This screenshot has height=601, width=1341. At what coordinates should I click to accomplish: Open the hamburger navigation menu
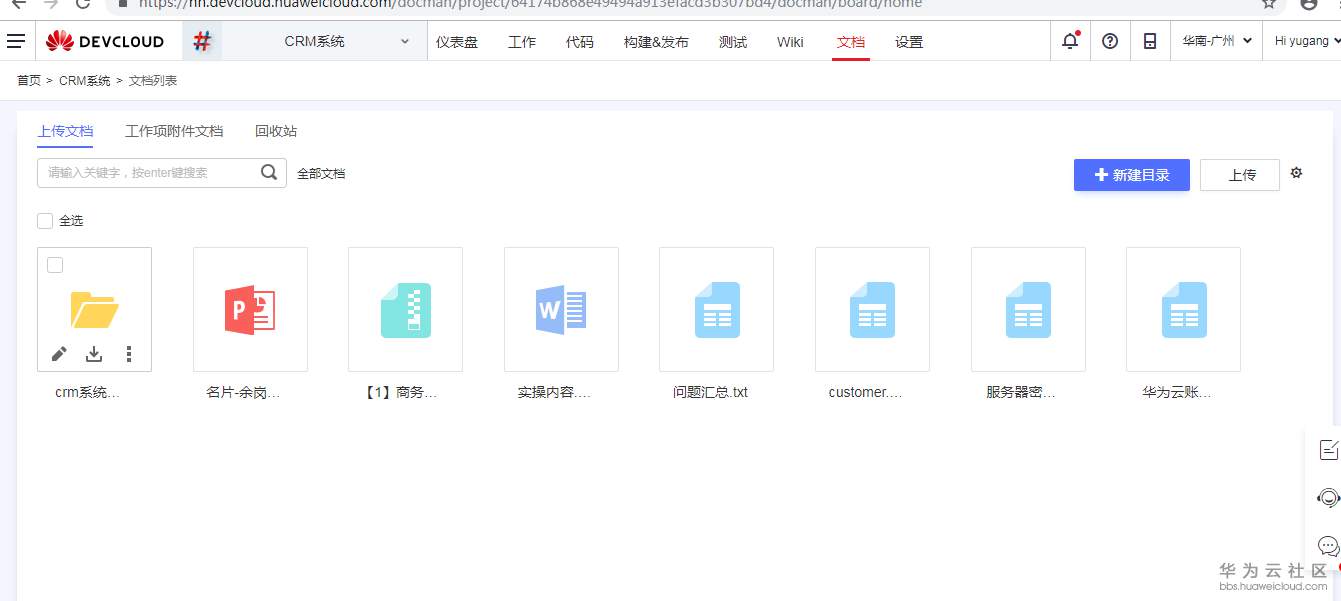tap(16, 41)
